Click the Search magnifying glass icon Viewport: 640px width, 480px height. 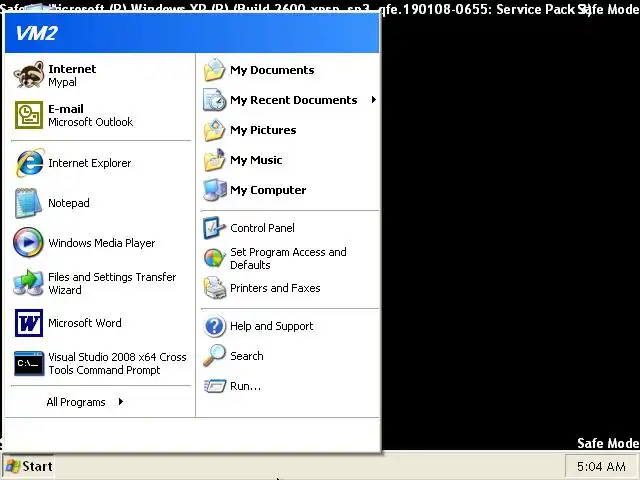pyautogui.click(x=215, y=356)
